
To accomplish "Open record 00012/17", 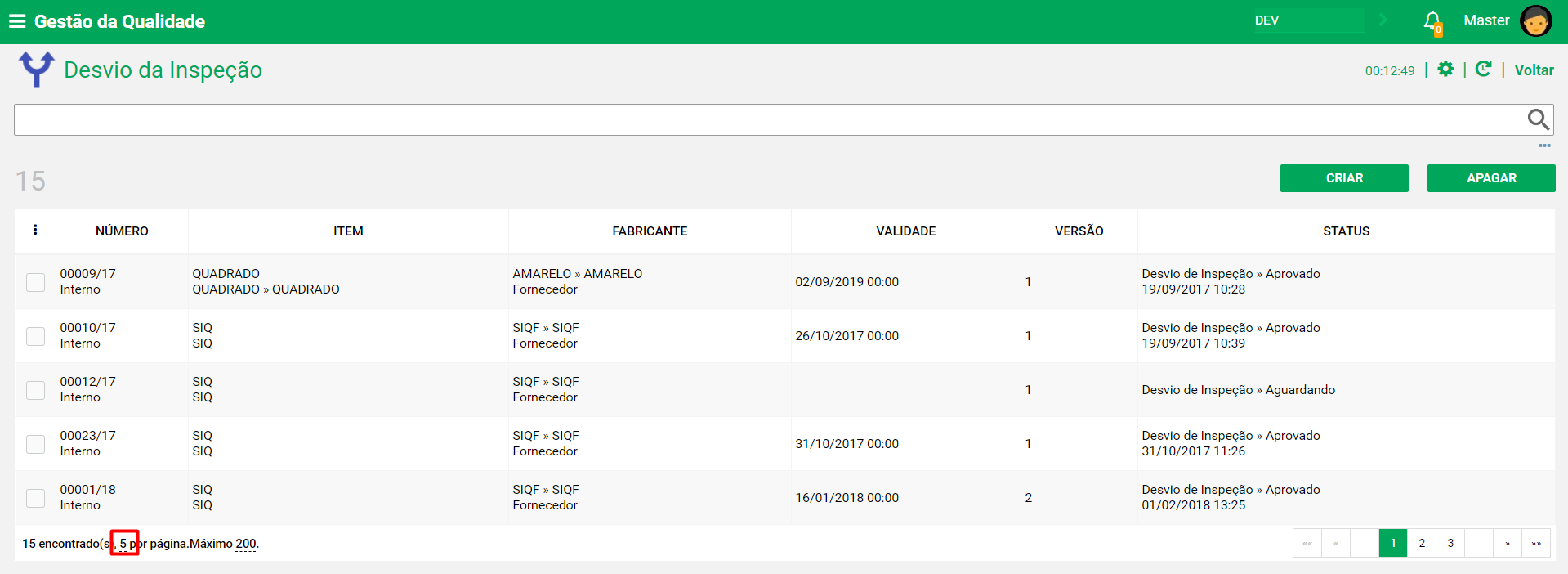I will [87, 382].
